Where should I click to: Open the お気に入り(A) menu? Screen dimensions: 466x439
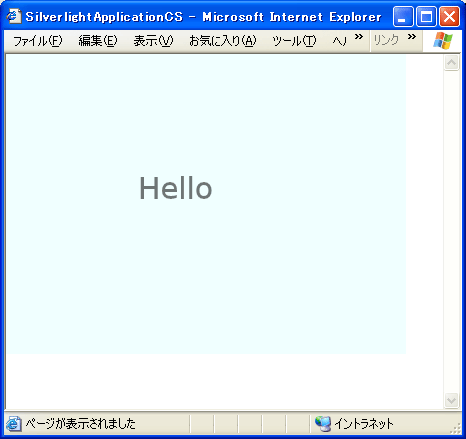(223, 41)
